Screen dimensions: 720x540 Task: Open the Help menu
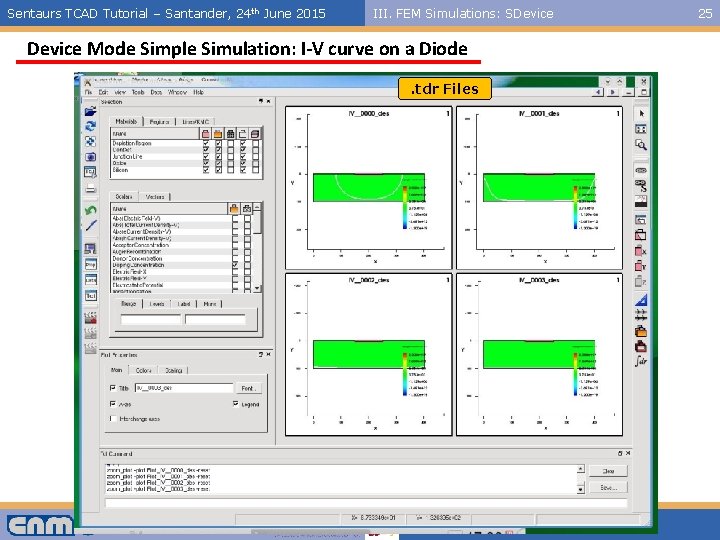pos(198,92)
